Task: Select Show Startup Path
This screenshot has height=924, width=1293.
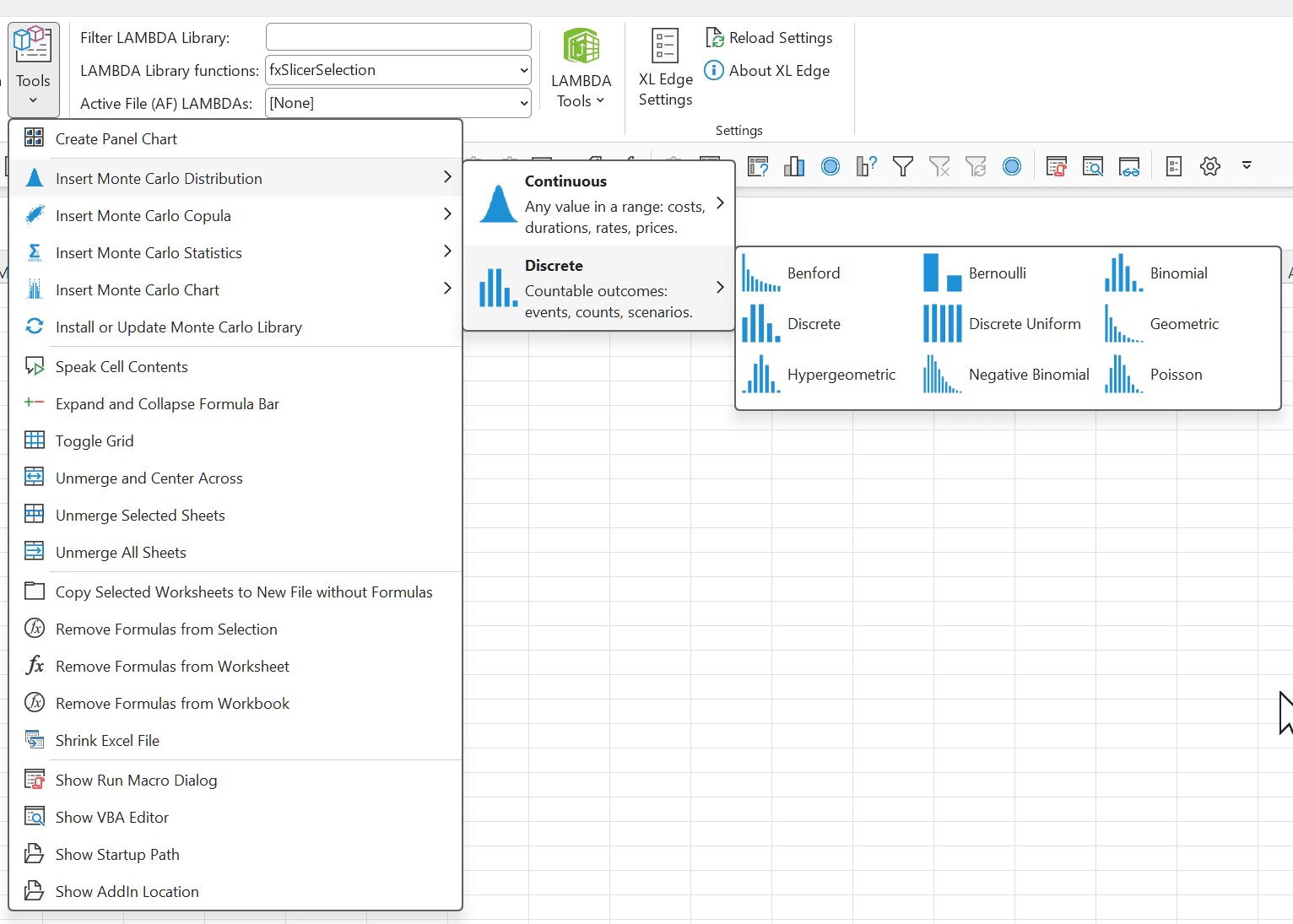Action: point(235,854)
